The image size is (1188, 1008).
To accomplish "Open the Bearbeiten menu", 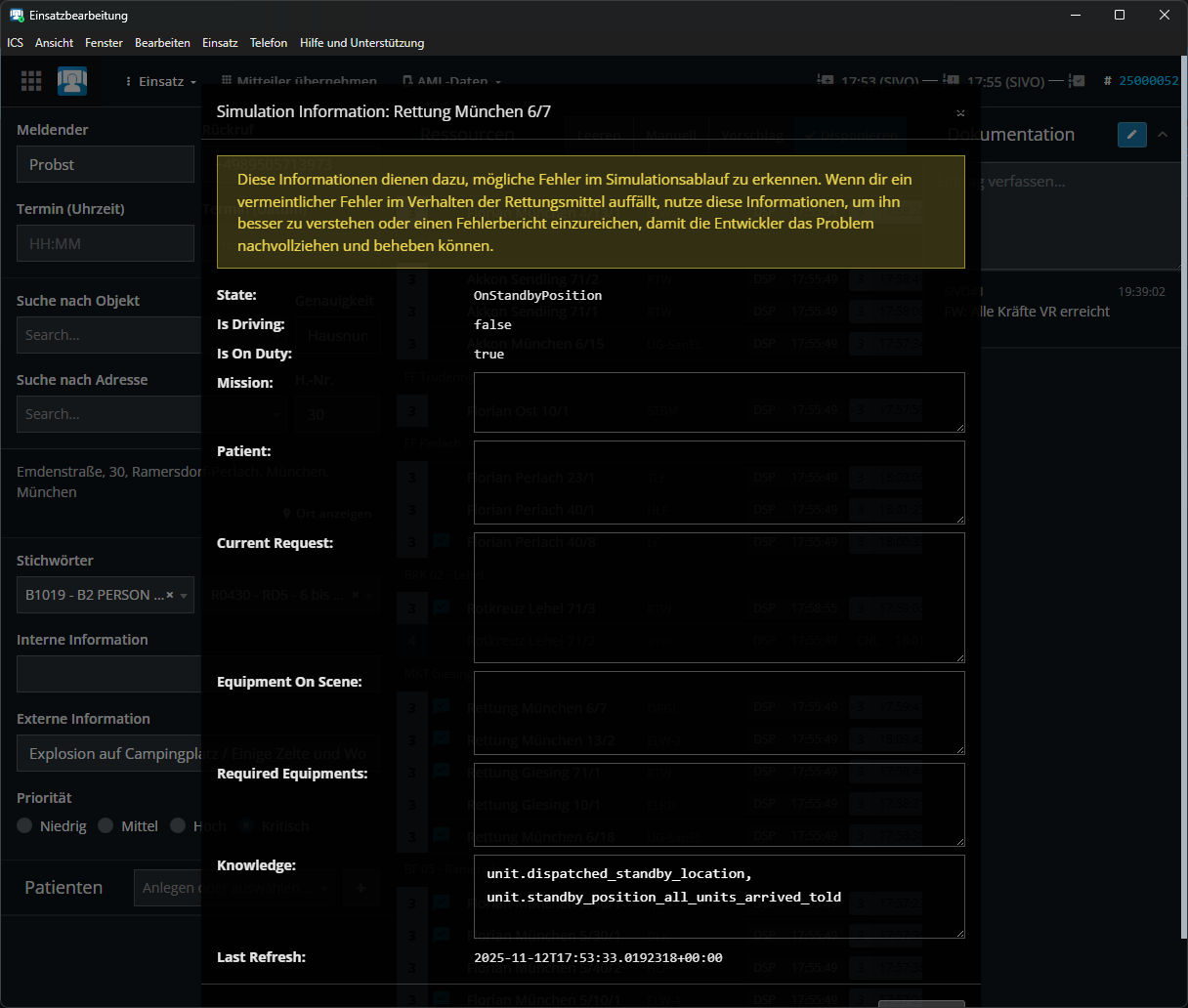I will click(162, 43).
